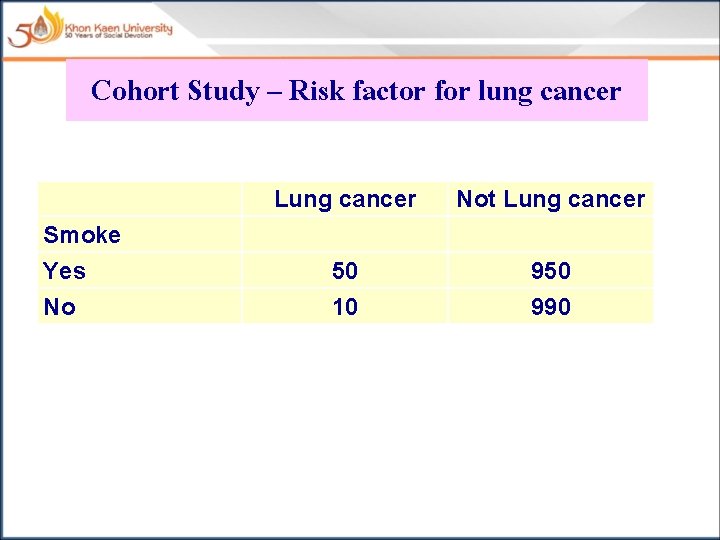Click empty Smoke row cell under 'Not Lung cancer'
This screenshot has width=720, height=540.
[550, 235]
